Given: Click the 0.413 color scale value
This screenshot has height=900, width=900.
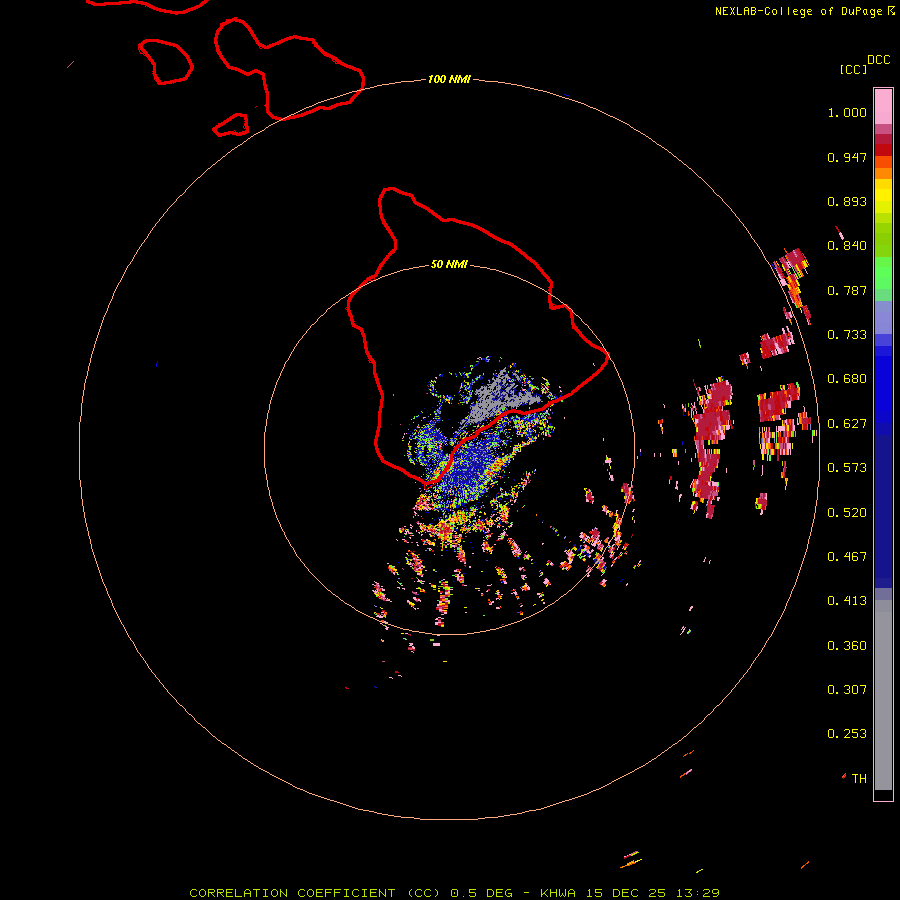Looking at the screenshot, I should (x=847, y=601).
